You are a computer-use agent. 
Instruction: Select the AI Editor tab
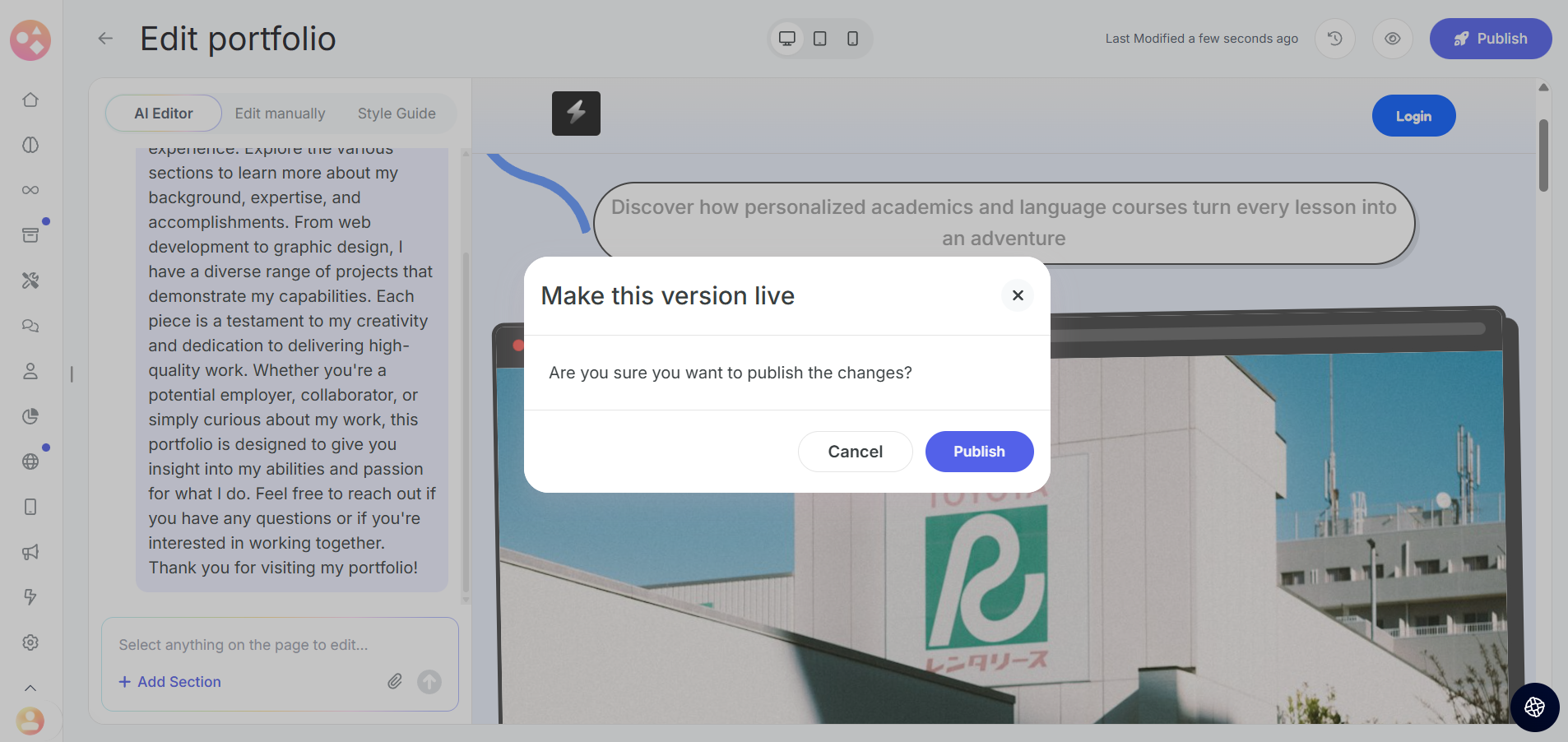pos(164,114)
